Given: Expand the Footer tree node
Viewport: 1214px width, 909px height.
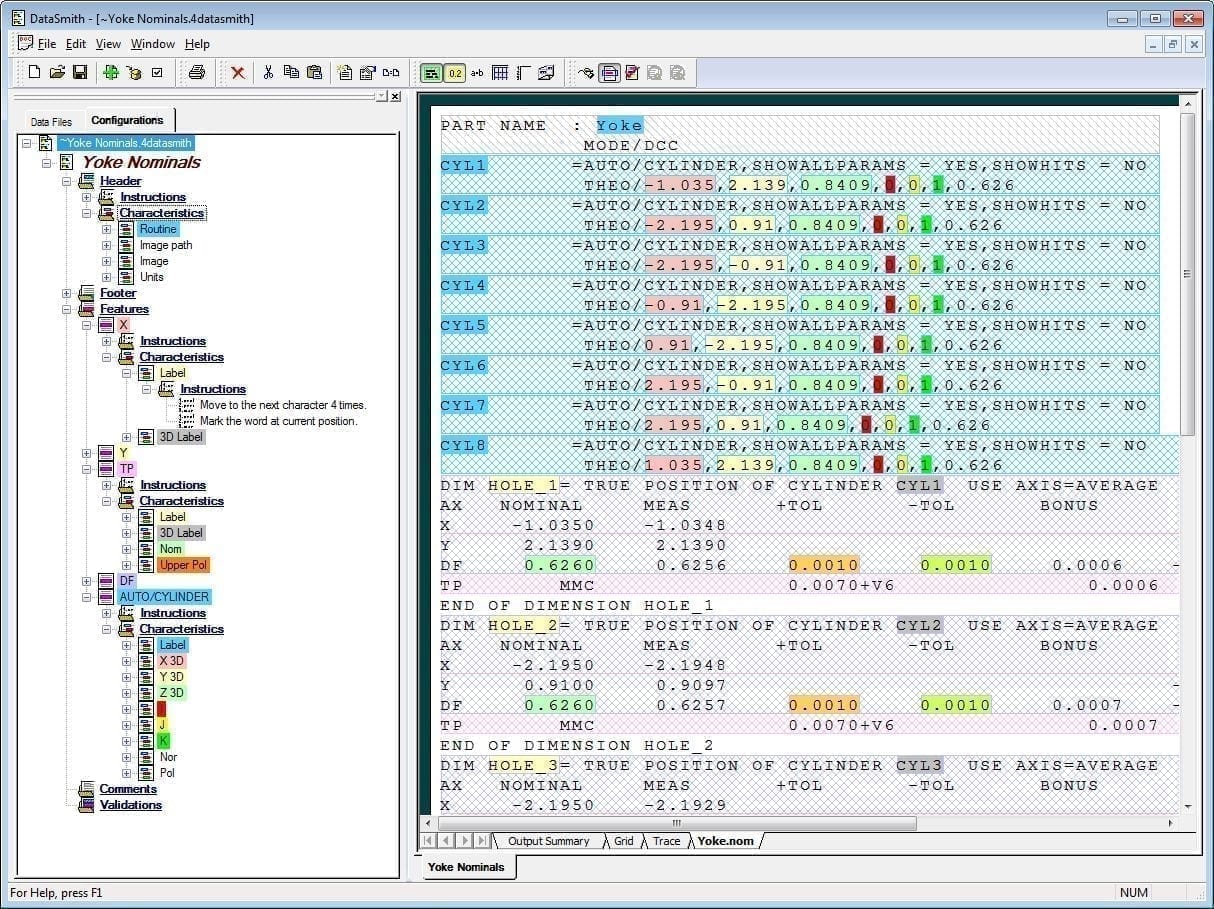Looking at the screenshot, I should click(x=67, y=293).
